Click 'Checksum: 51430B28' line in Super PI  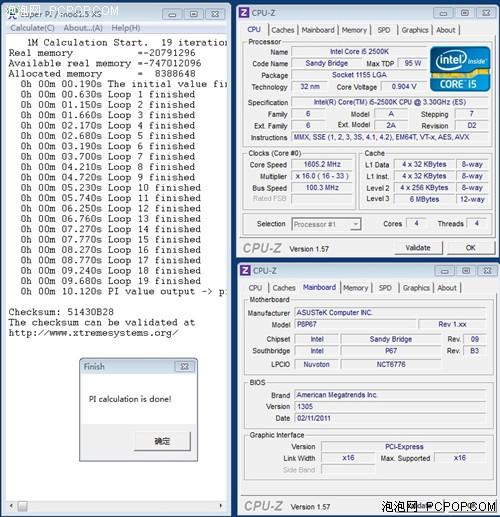click(61, 312)
